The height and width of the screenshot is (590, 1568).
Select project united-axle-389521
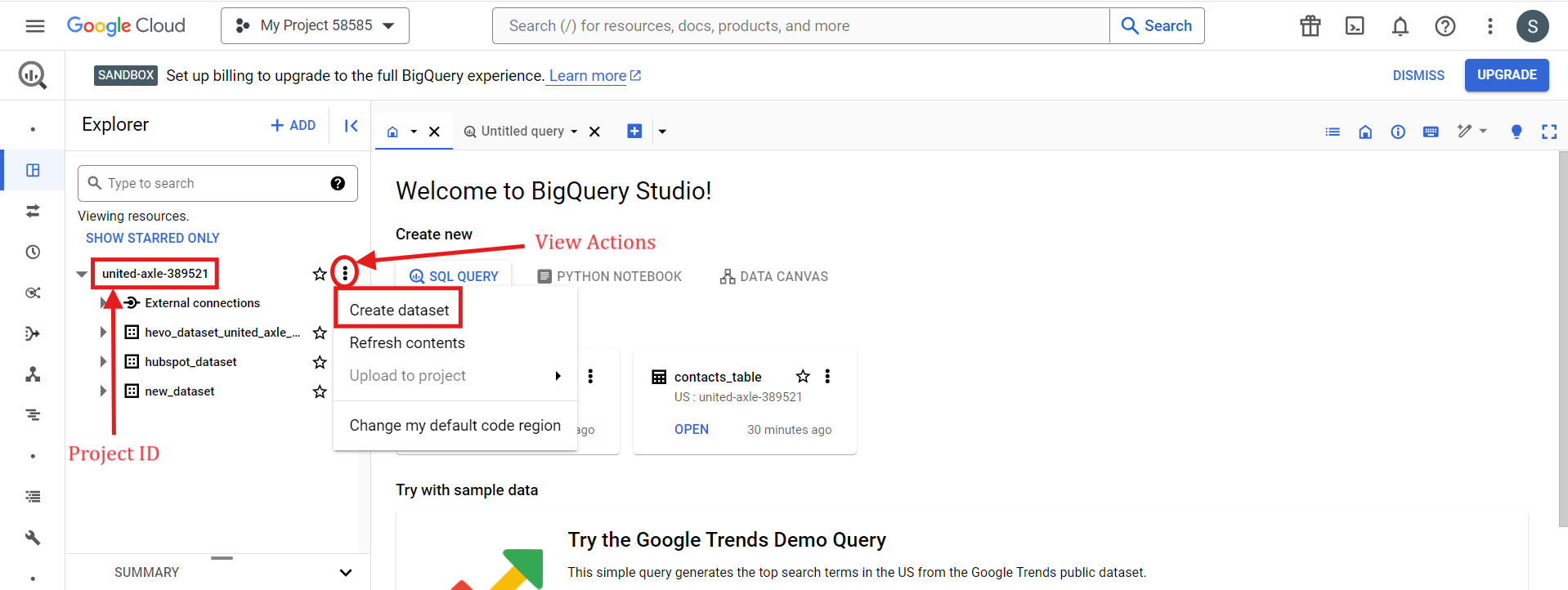155,274
